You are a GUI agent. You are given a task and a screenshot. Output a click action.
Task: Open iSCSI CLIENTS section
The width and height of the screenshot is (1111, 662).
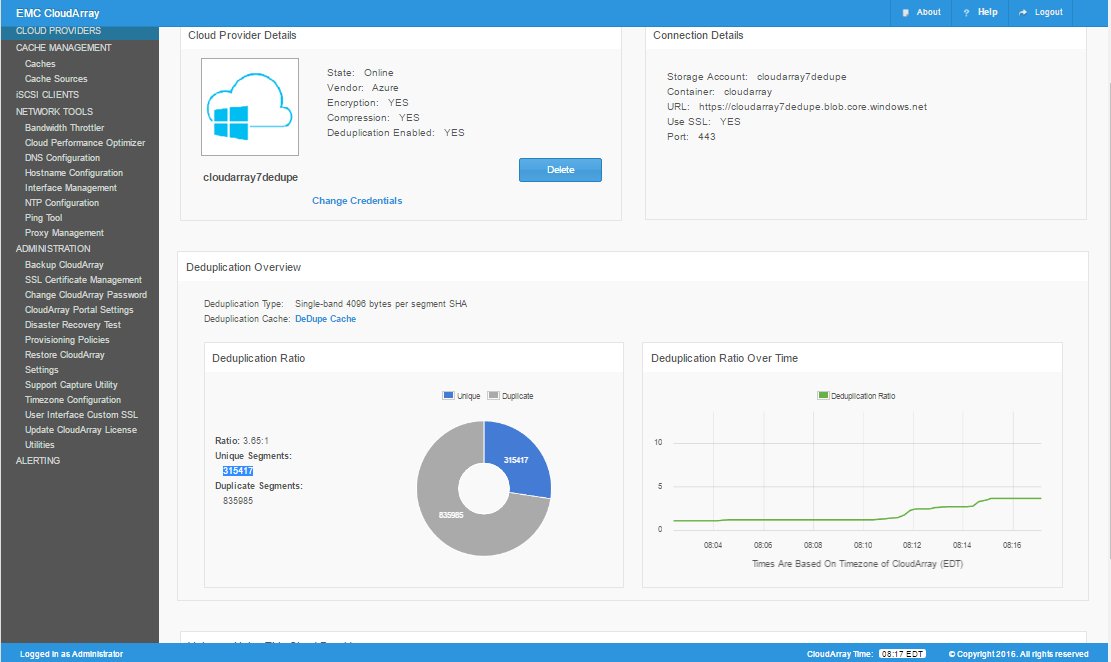pyautogui.click(x=47, y=94)
